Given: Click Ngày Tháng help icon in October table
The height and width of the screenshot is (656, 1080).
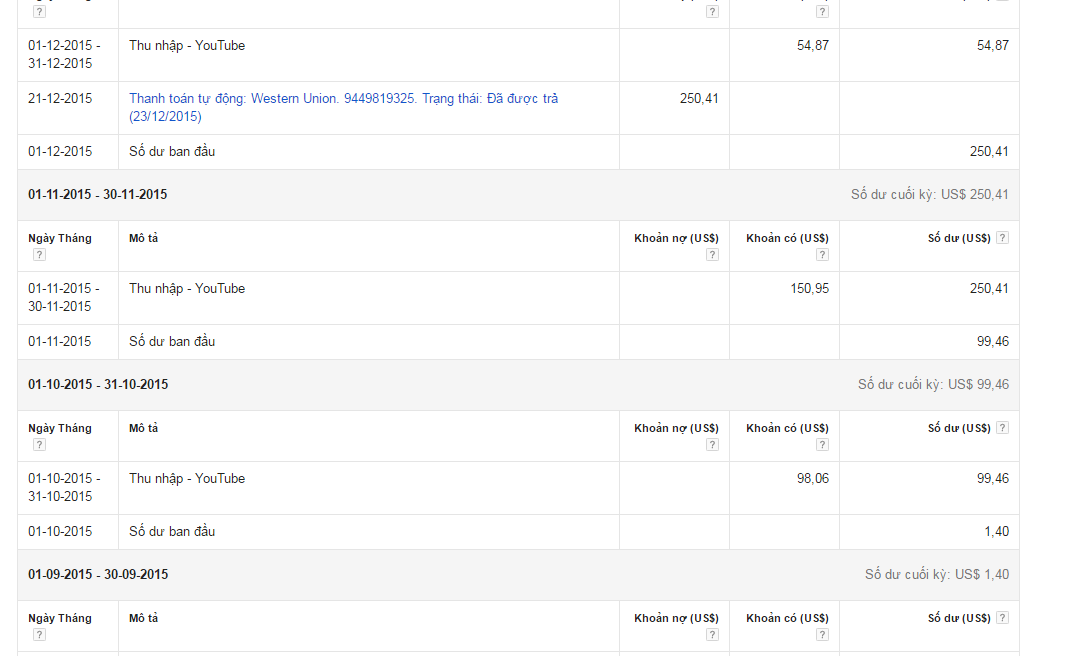Looking at the screenshot, I should tap(39, 445).
